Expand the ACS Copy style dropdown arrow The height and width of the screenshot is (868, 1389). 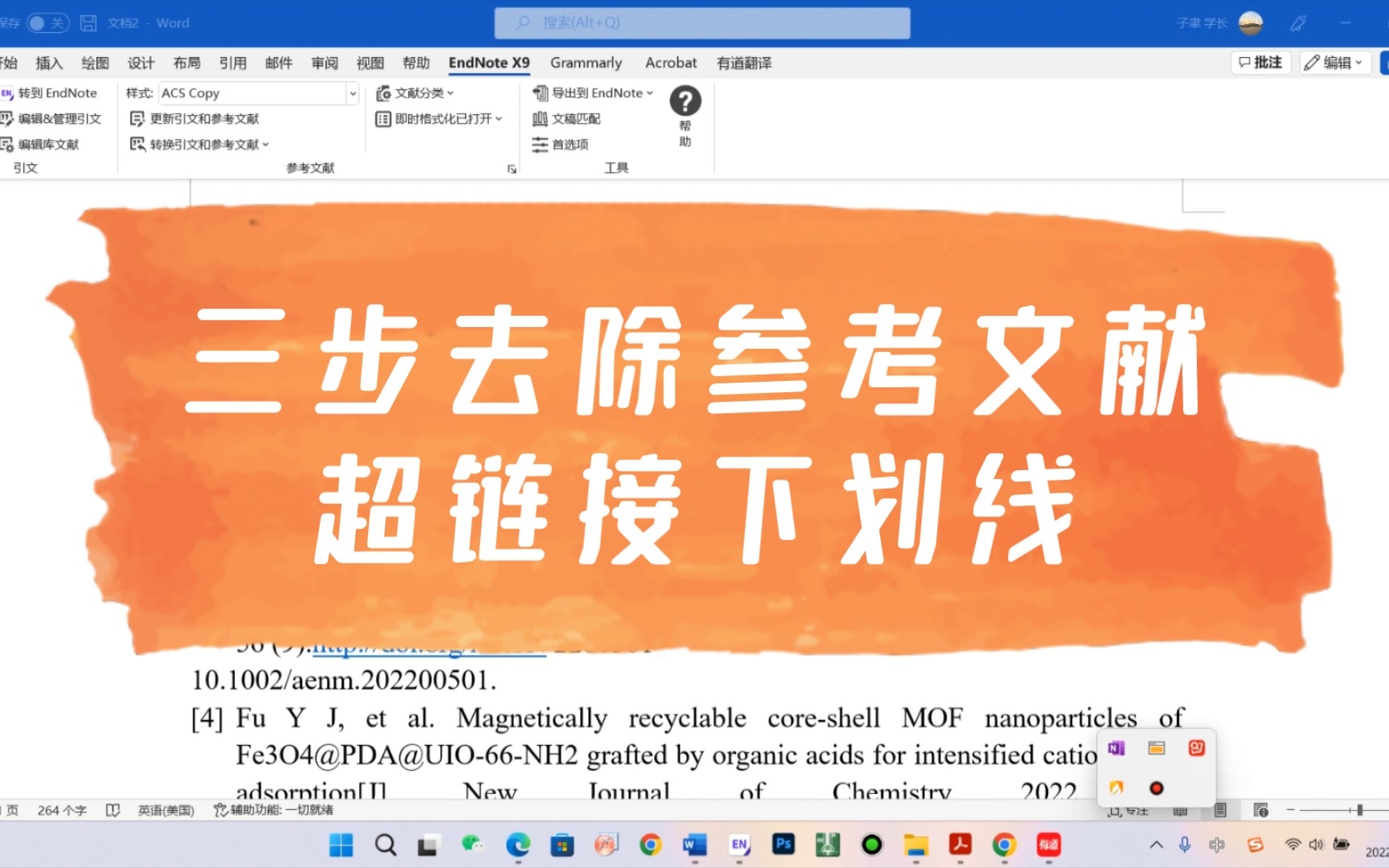click(352, 93)
